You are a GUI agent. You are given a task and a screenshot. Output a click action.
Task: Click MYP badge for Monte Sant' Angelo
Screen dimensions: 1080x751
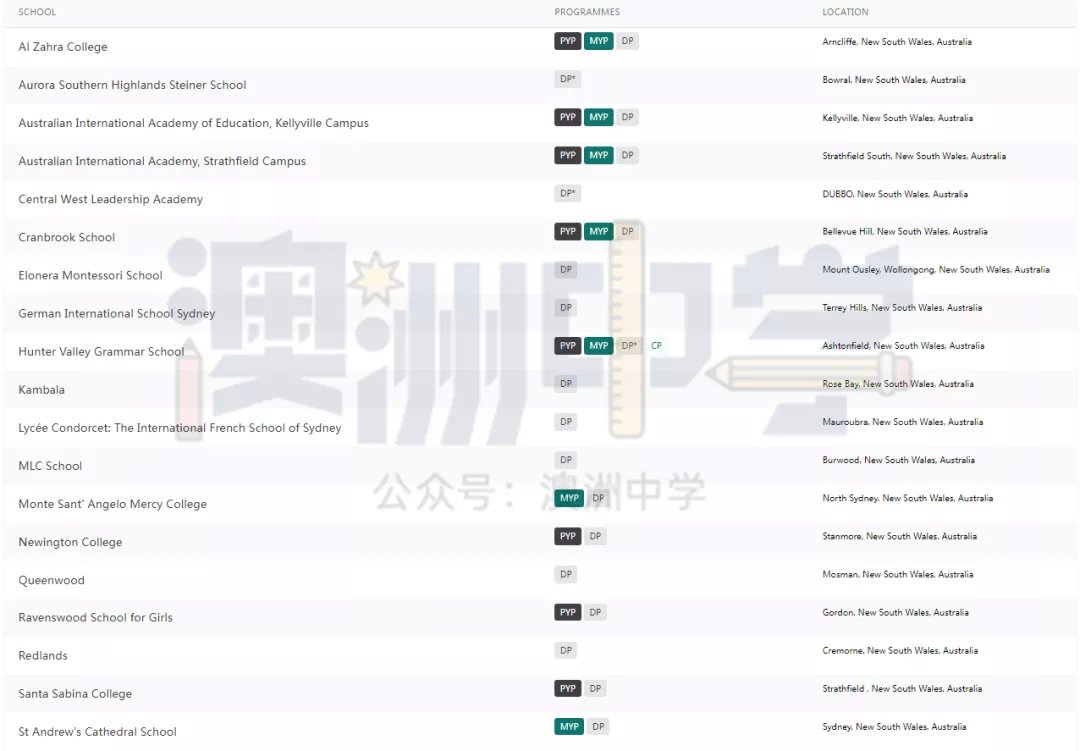[x=569, y=498]
